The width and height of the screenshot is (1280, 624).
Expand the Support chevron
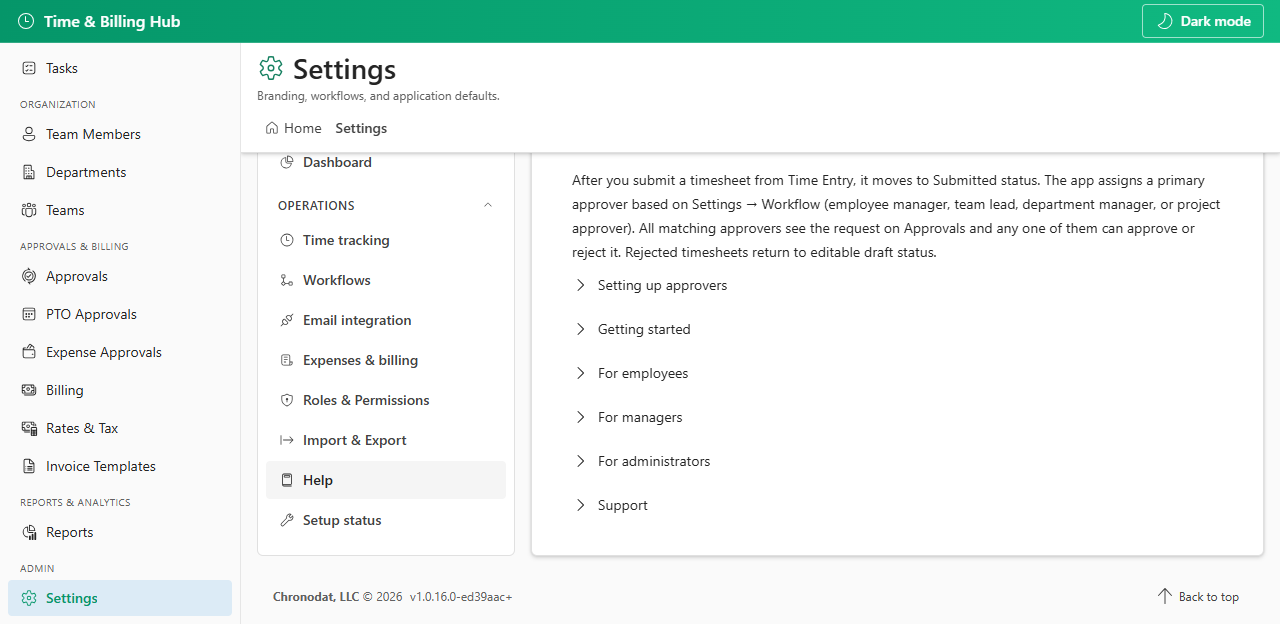pos(580,505)
